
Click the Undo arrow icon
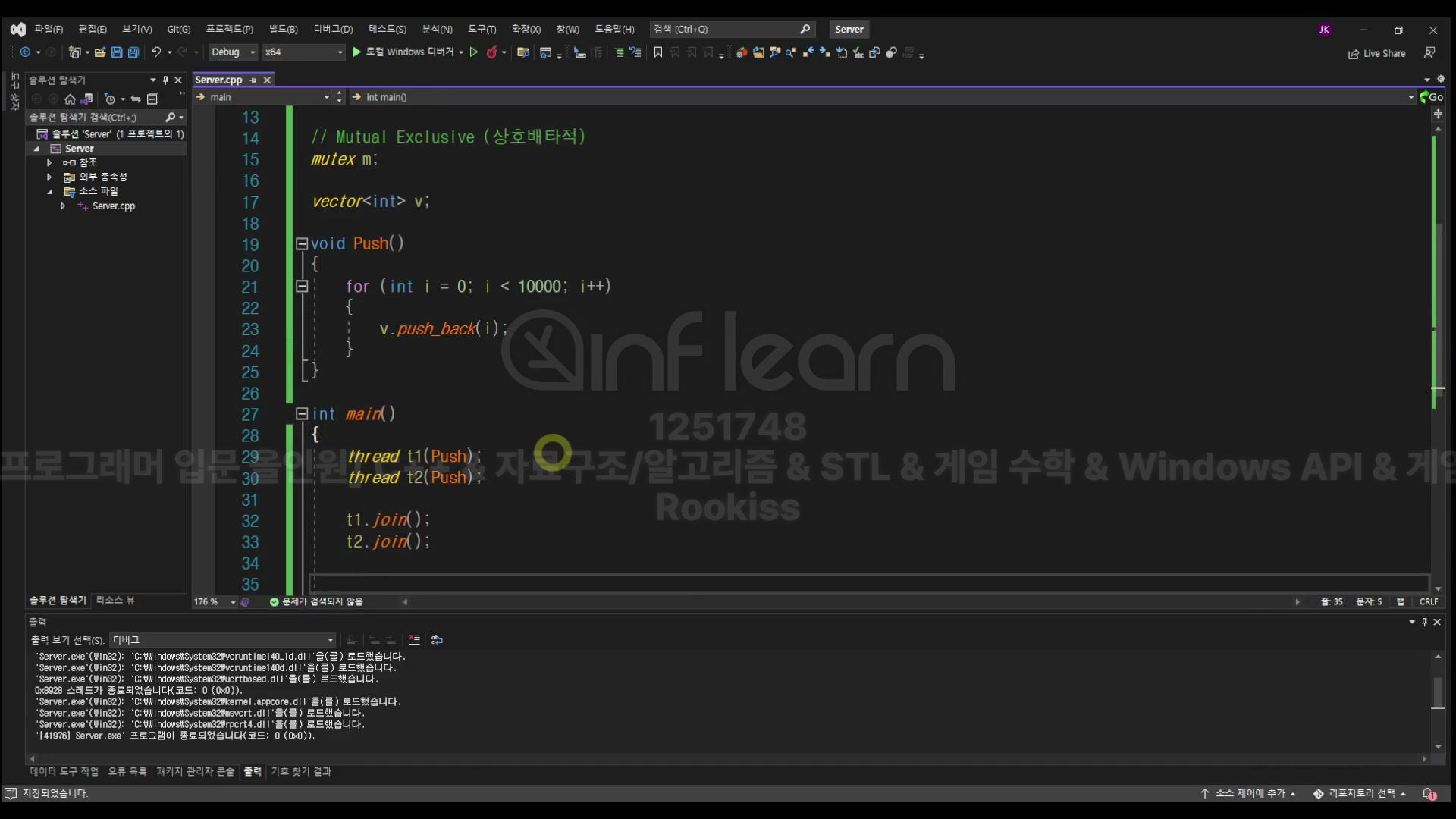click(155, 52)
